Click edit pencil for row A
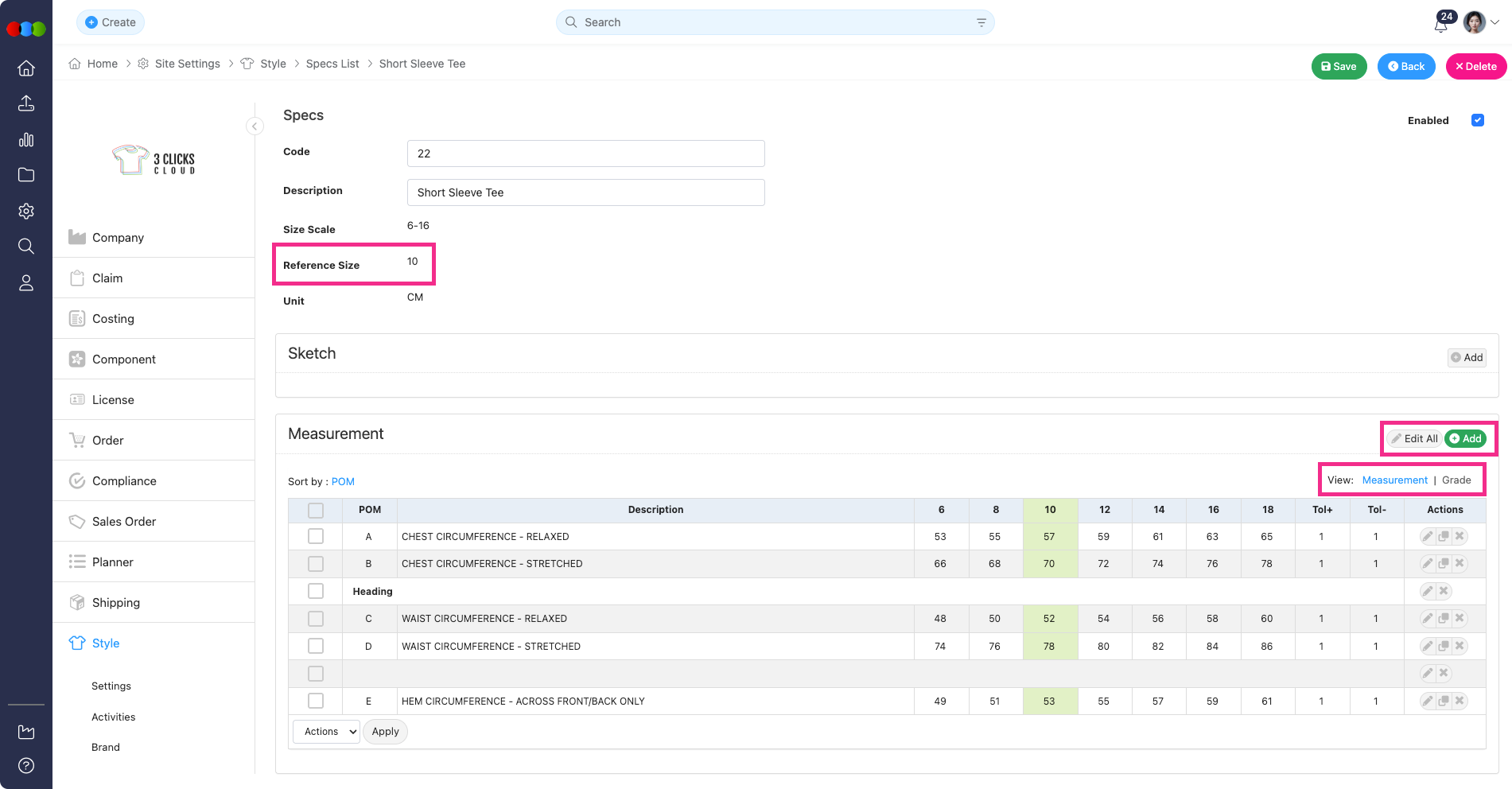The height and width of the screenshot is (789, 1512). coord(1428,537)
